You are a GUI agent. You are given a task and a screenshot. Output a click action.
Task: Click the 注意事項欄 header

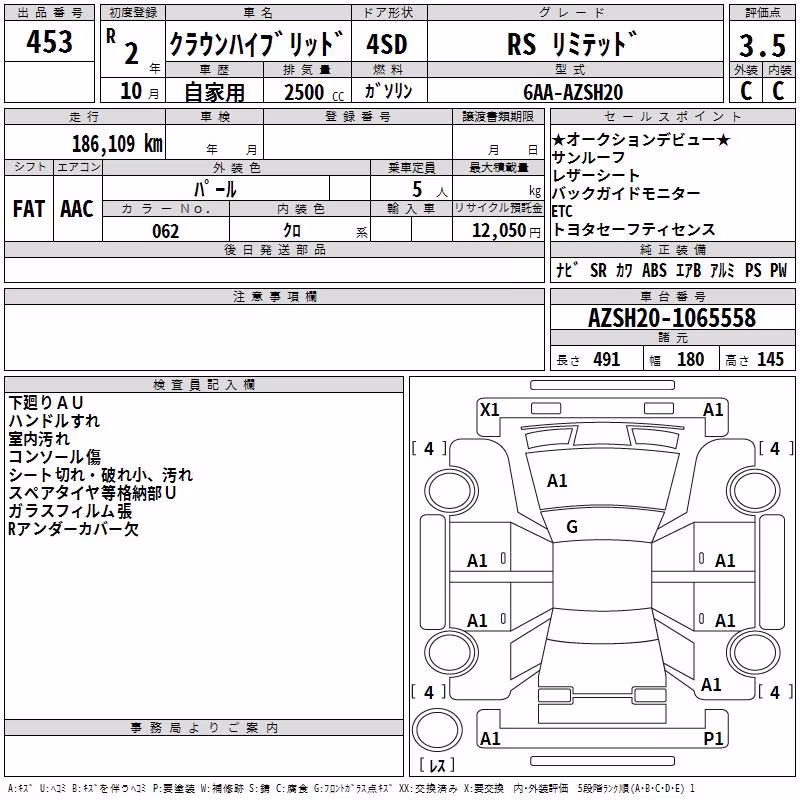click(x=274, y=297)
